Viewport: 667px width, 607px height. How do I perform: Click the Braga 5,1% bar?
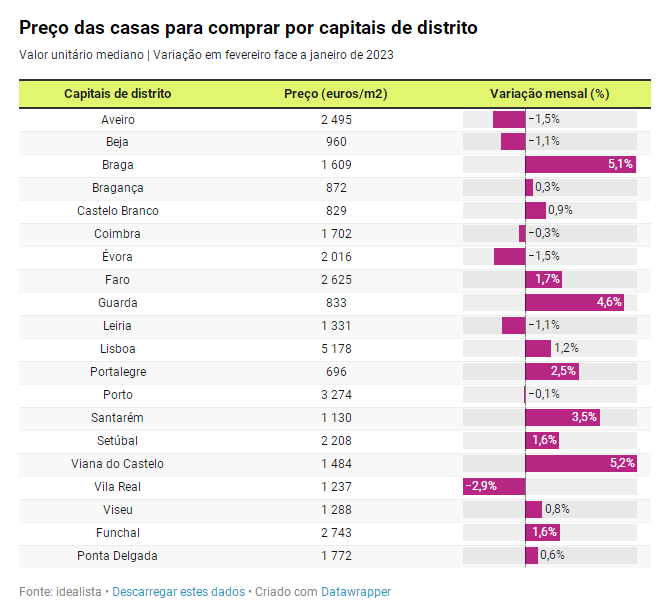pyautogui.click(x=580, y=165)
